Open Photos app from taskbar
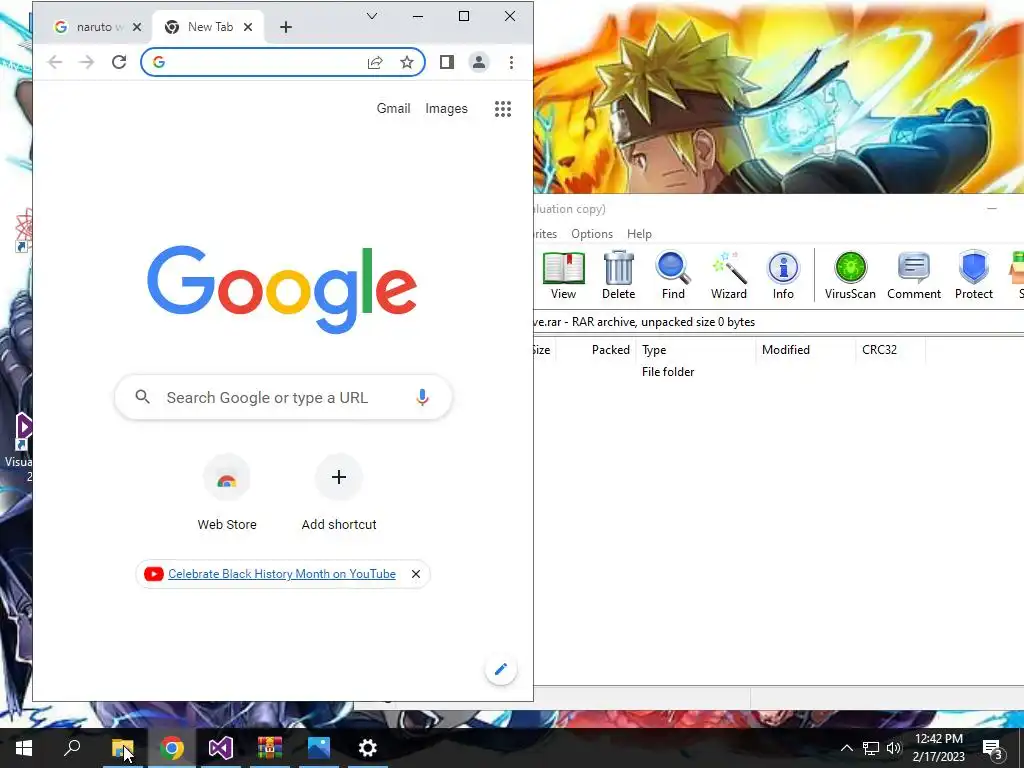This screenshot has width=1024, height=768. click(x=319, y=748)
